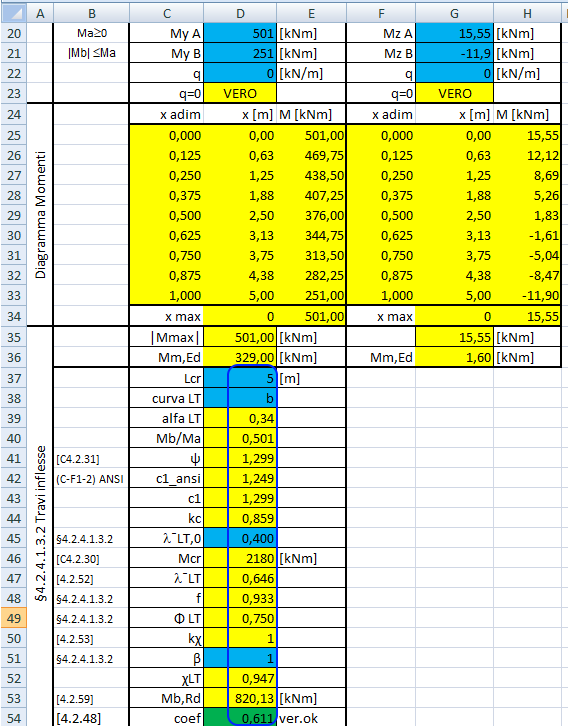The image size is (568, 726).
Task: Click the green coef result cell 0,611
Action: 240,718
